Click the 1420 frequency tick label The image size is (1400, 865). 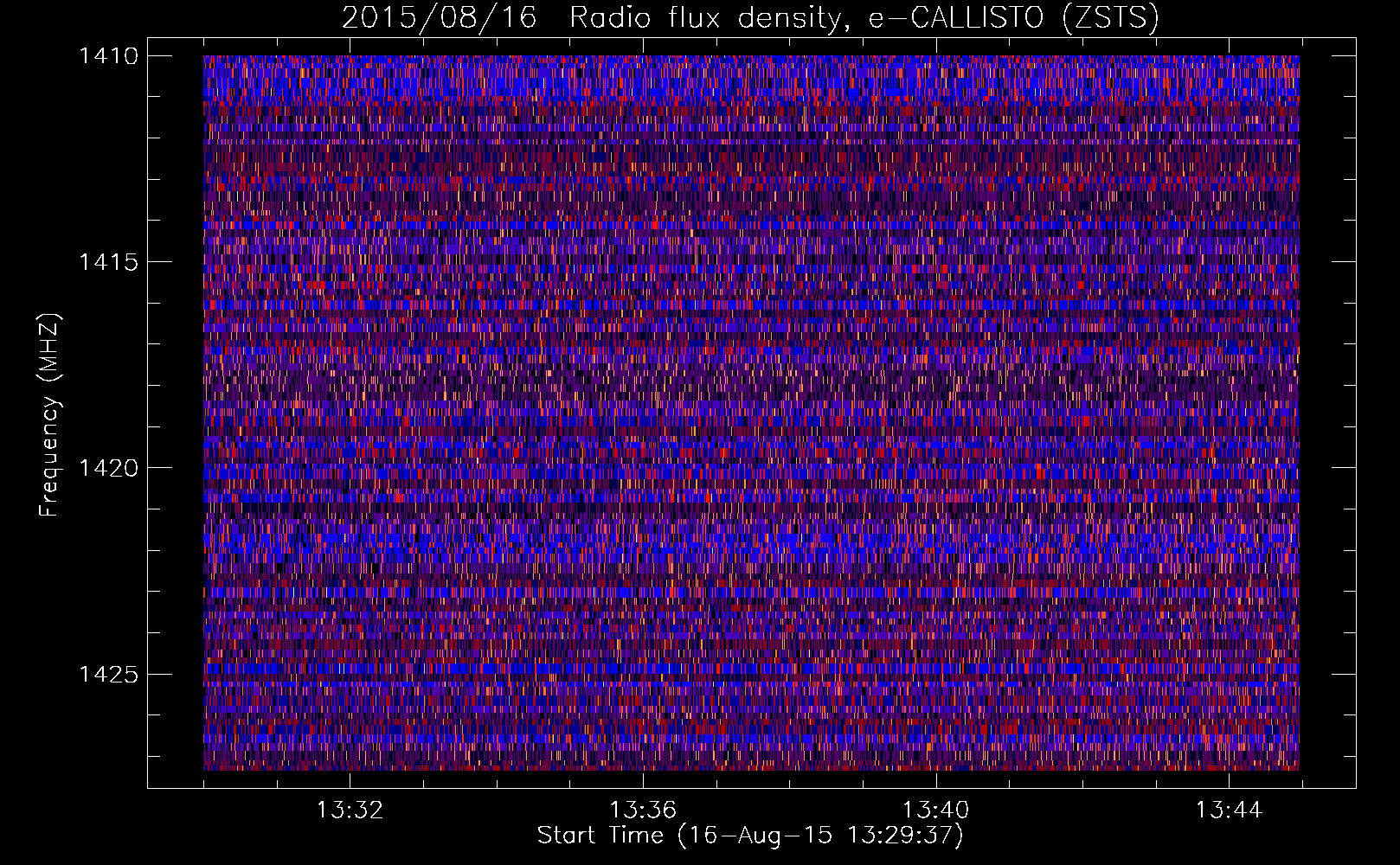click(x=108, y=468)
